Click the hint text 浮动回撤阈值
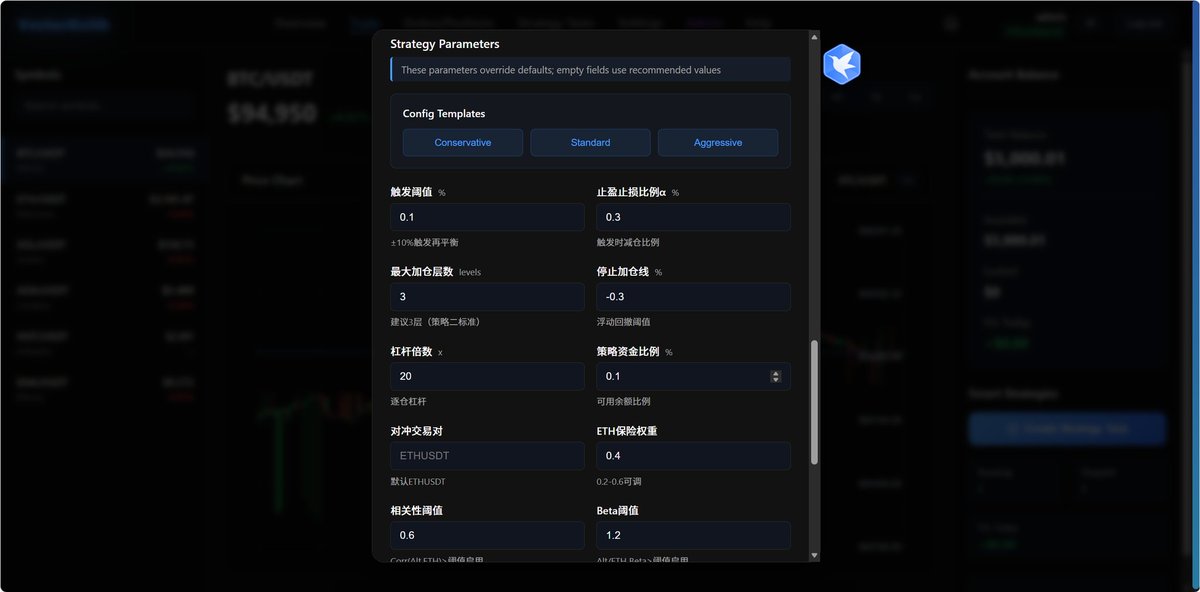 point(624,322)
